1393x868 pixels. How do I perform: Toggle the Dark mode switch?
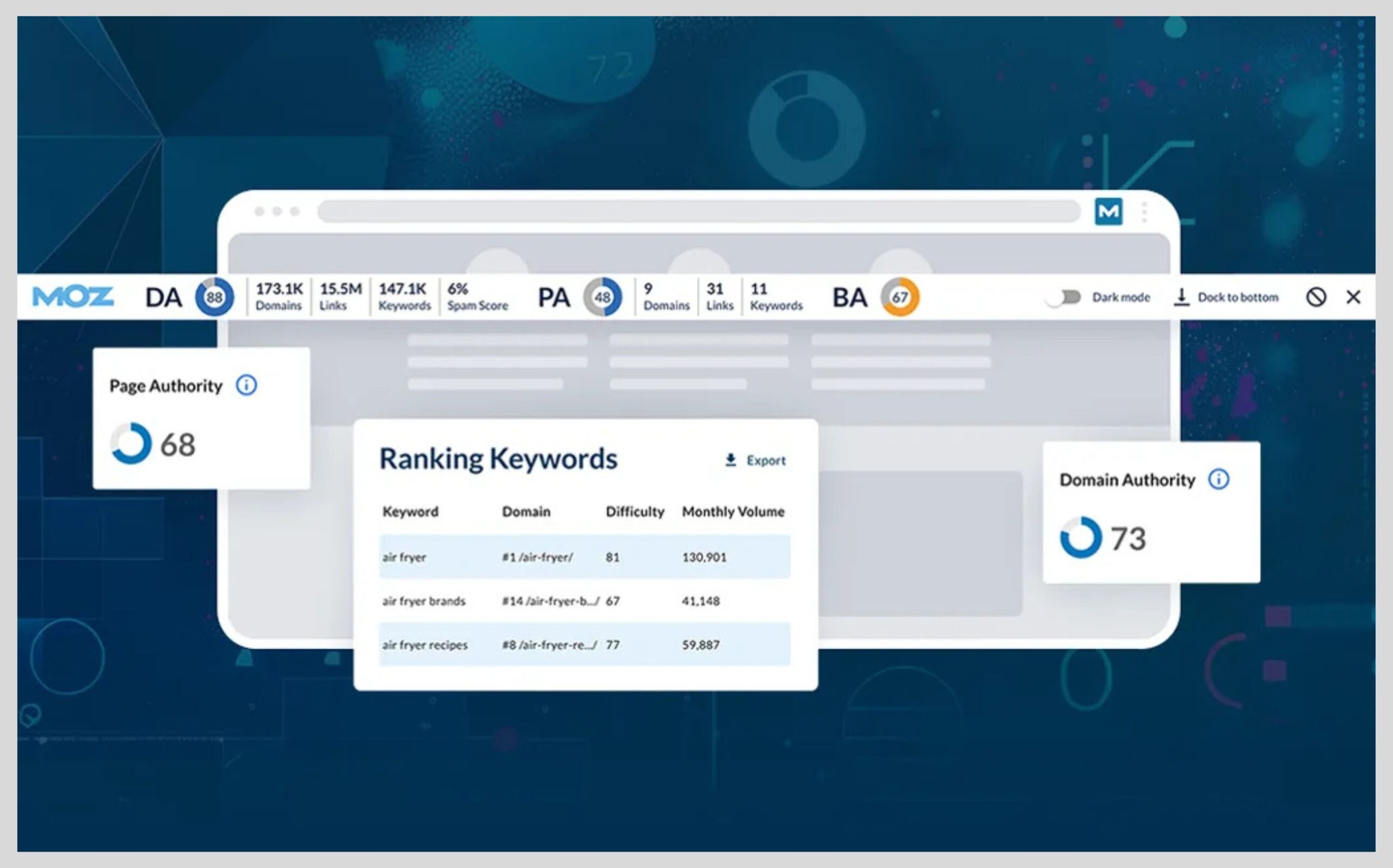click(1063, 297)
